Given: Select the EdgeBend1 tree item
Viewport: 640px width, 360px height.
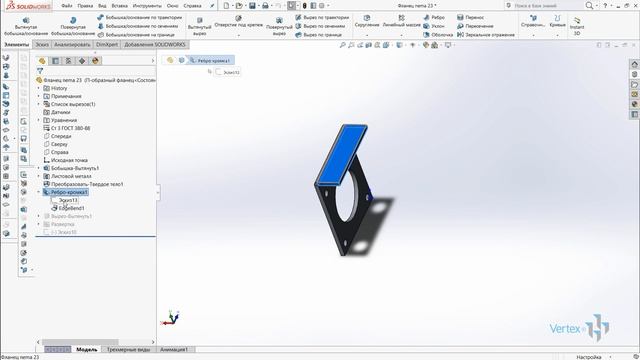Looking at the screenshot, I should pos(68,208).
